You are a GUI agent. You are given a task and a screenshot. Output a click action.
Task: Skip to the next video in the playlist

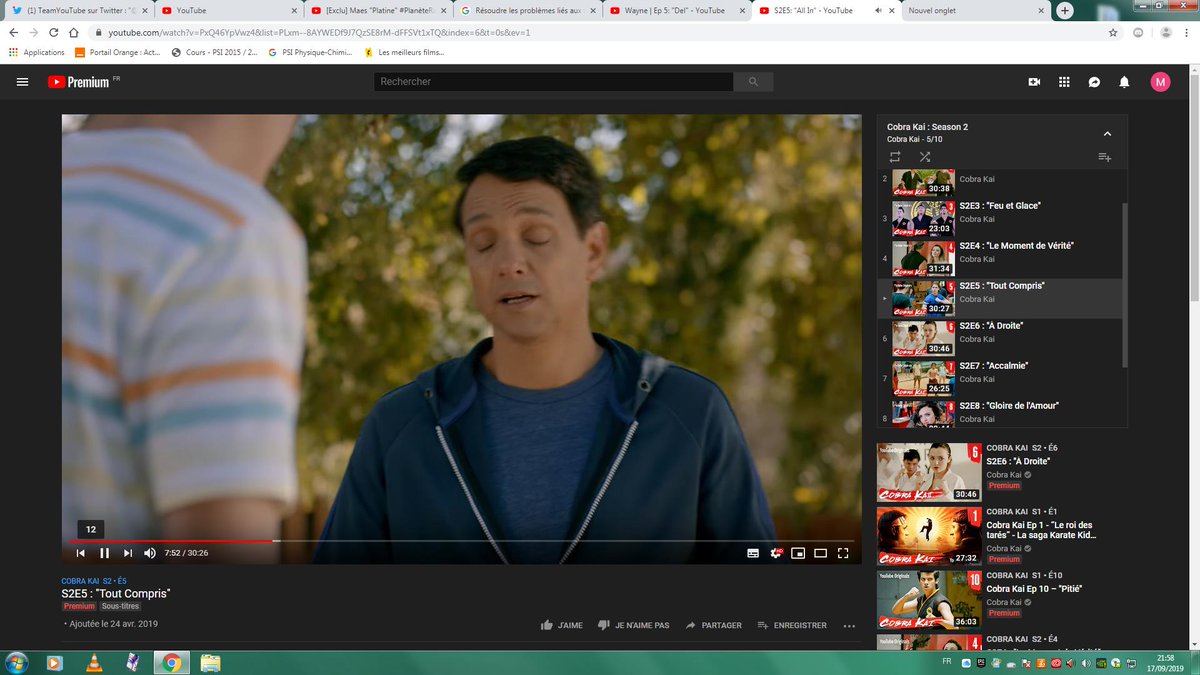pyautogui.click(x=127, y=553)
